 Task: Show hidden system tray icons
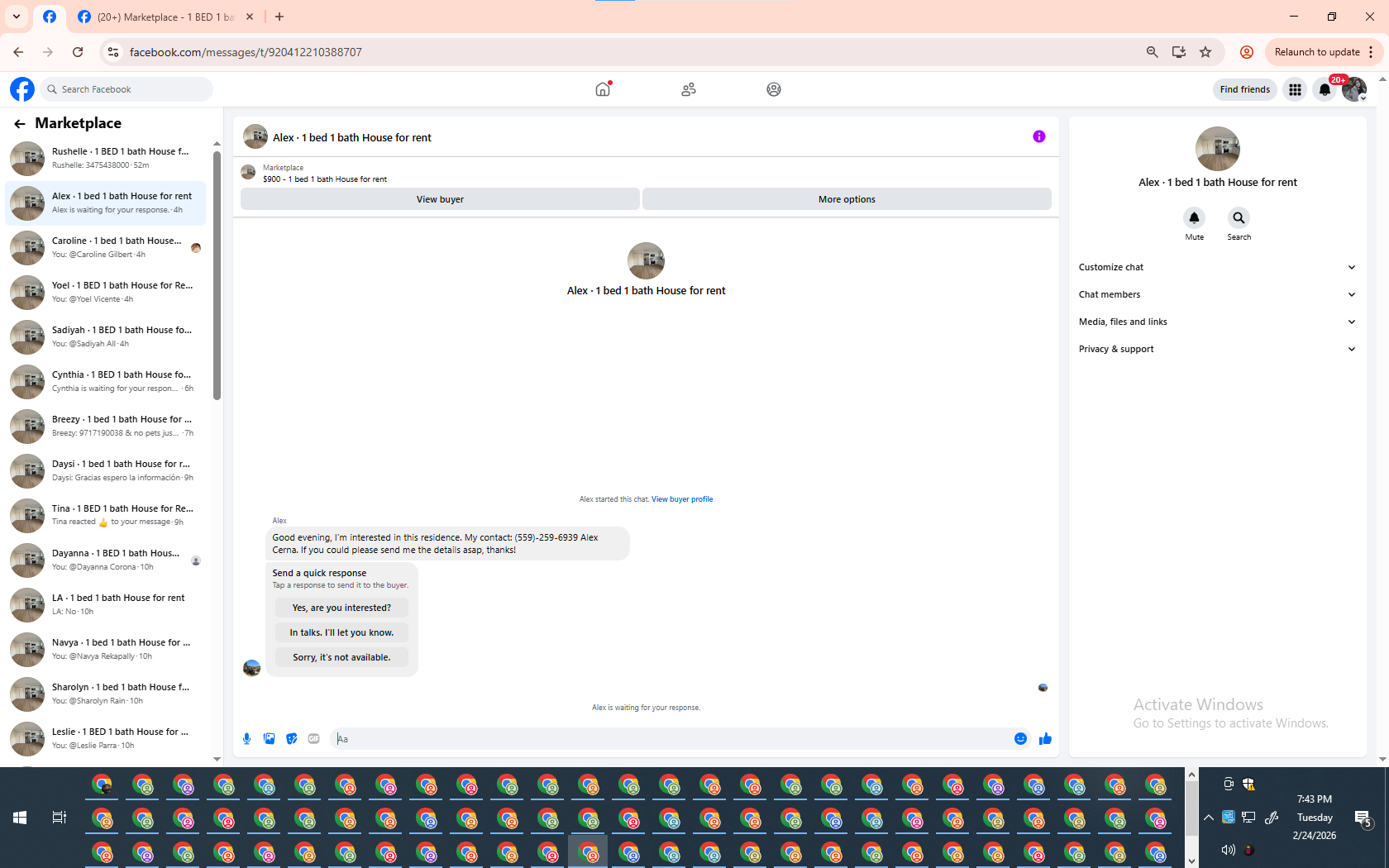pos(1209,818)
